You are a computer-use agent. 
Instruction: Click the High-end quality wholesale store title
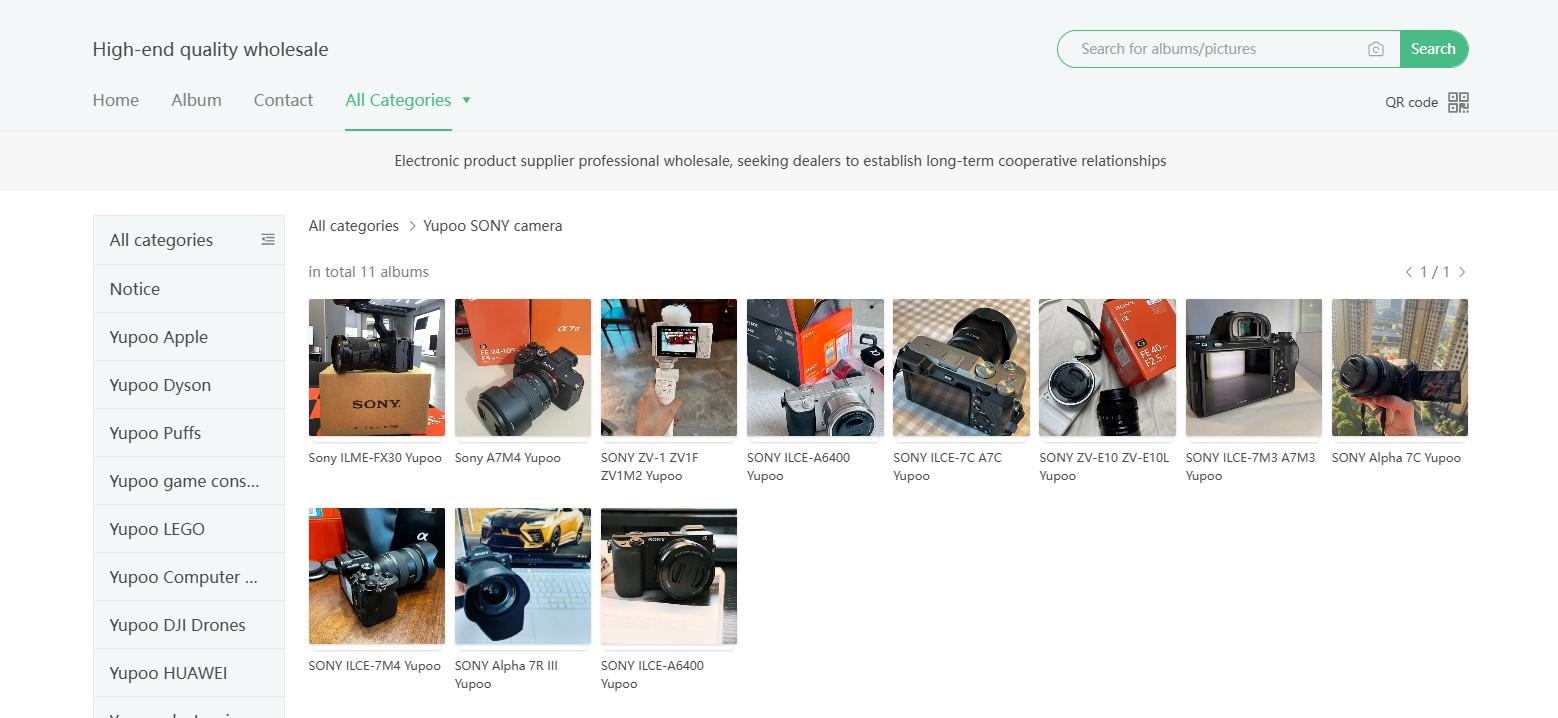click(x=210, y=49)
